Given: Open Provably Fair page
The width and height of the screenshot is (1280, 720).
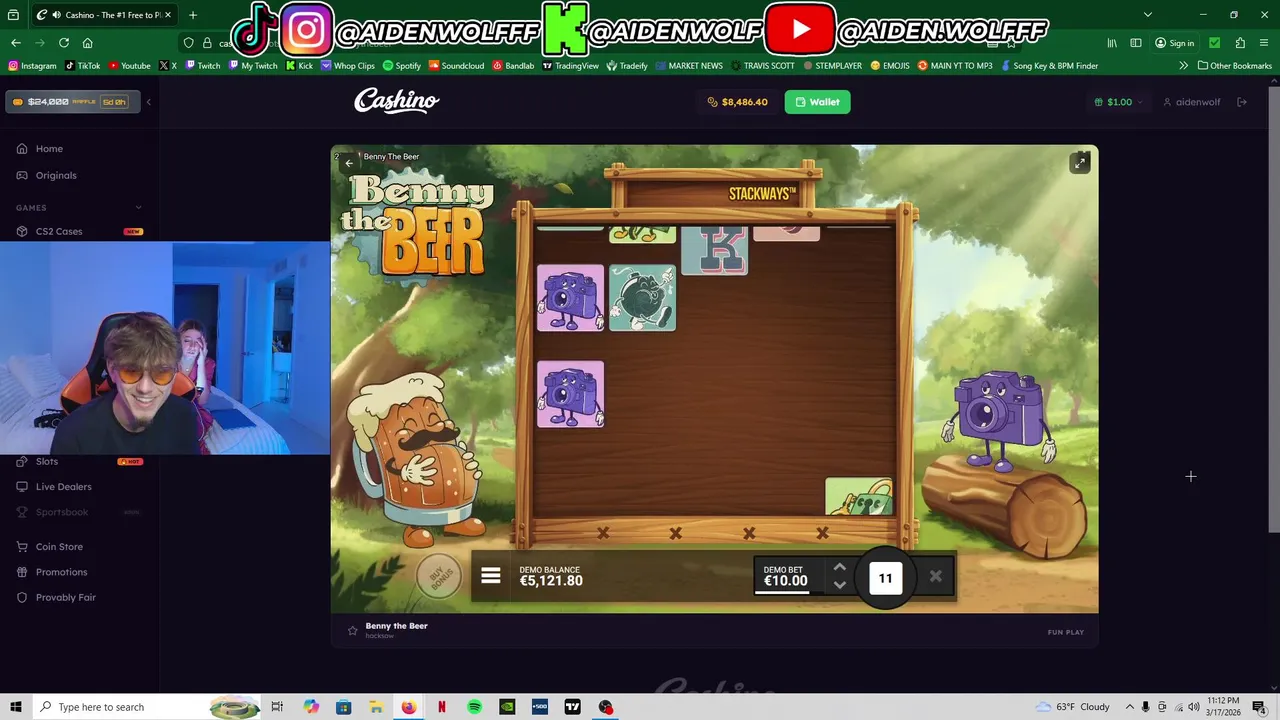Looking at the screenshot, I should coord(65,597).
